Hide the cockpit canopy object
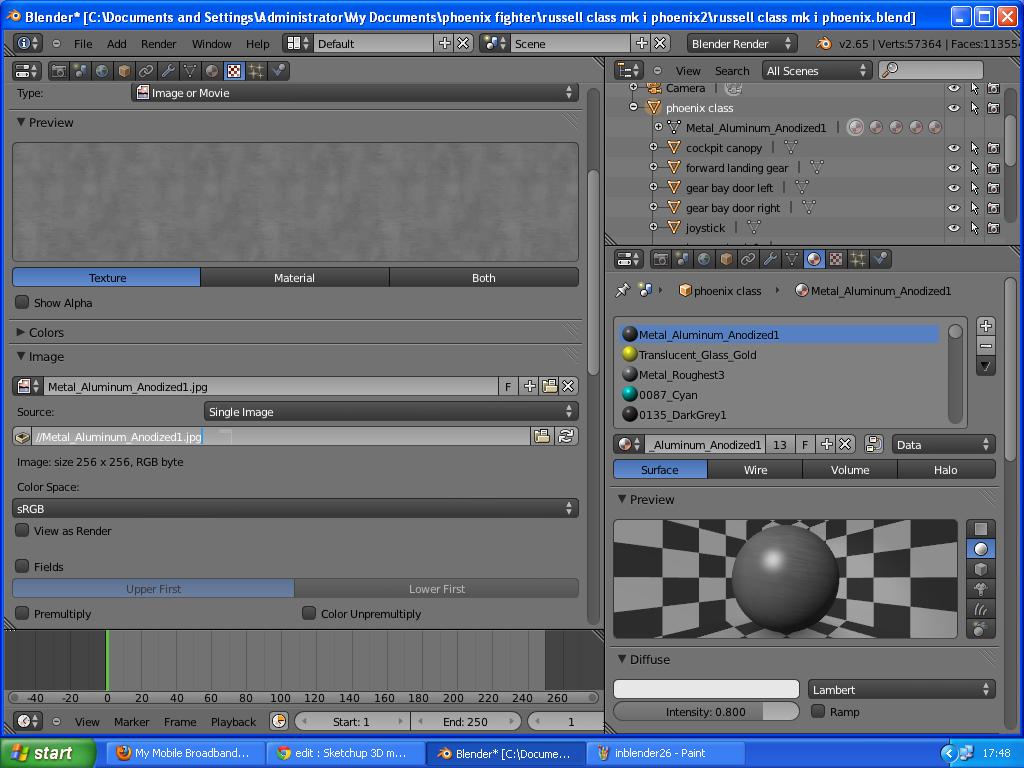The height and width of the screenshot is (768, 1024). [x=953, y=148]
